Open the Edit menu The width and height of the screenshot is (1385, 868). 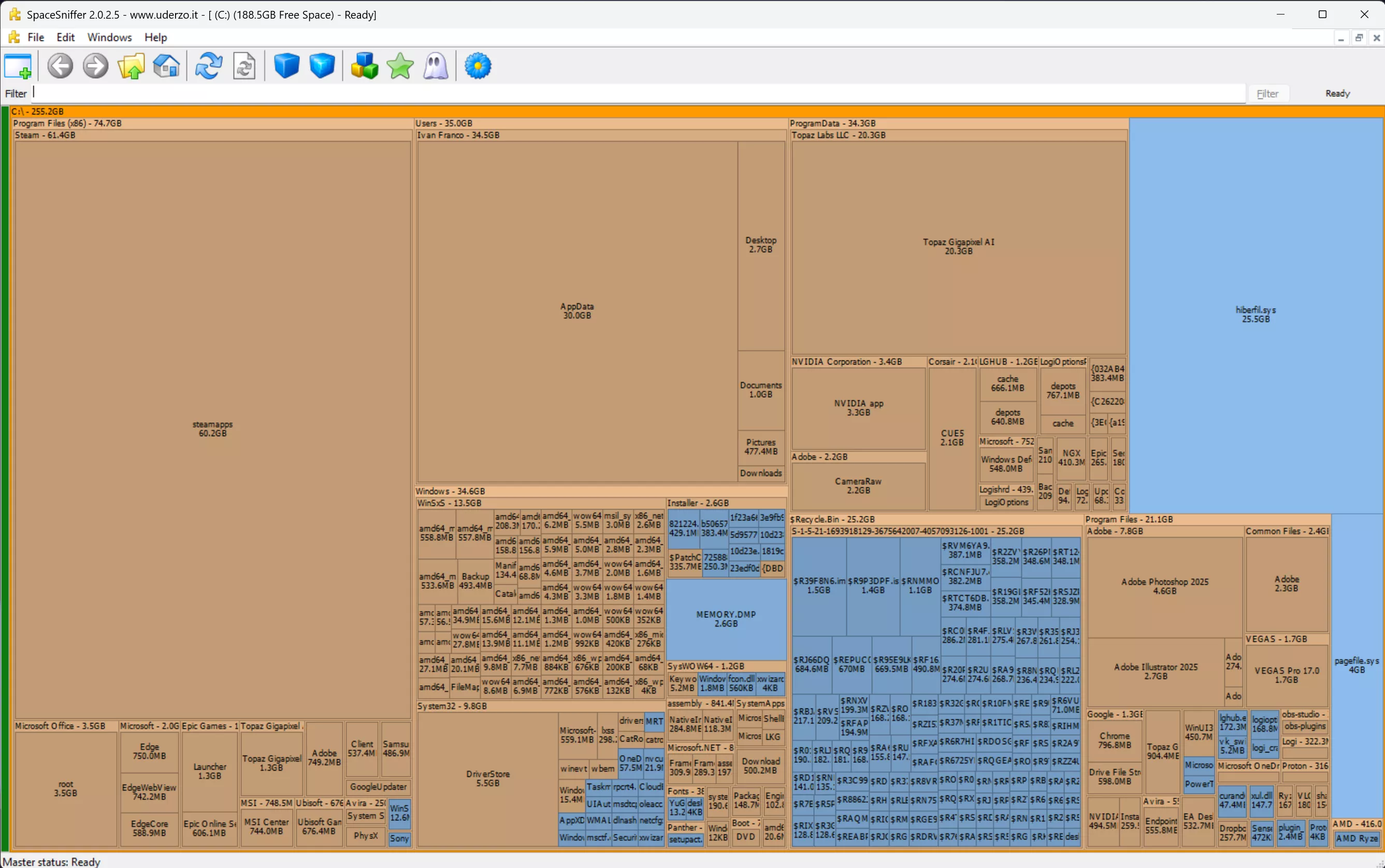[x=65, y=37]
